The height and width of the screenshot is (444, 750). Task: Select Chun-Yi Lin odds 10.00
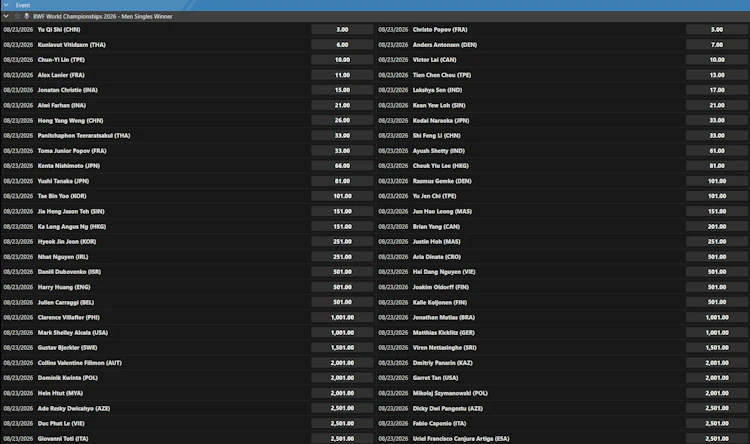click(x=342, y=60)
